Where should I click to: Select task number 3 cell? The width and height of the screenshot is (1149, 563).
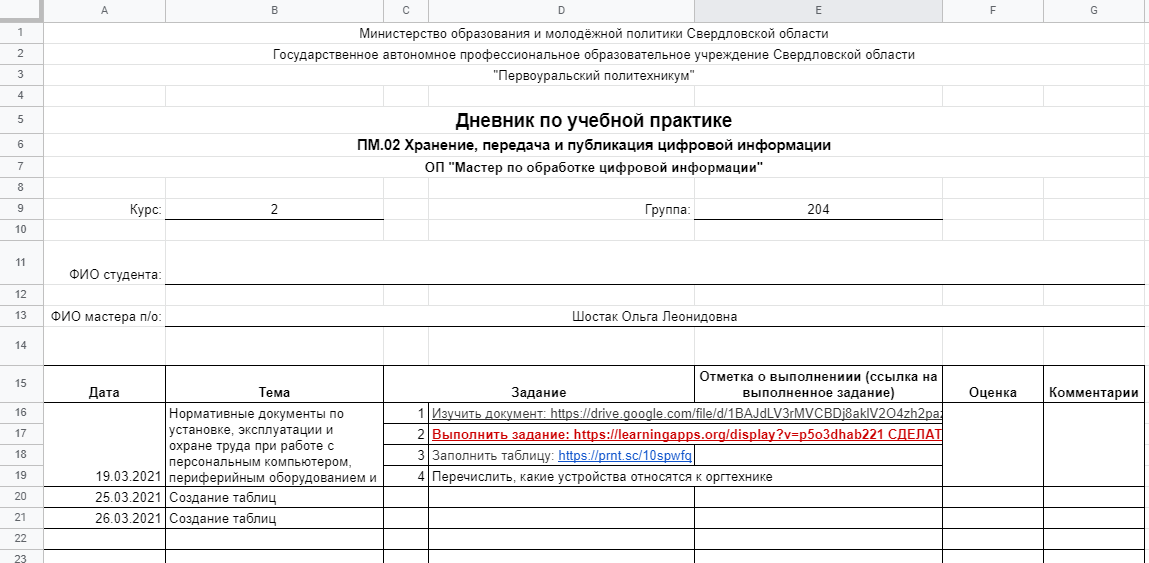406,456
